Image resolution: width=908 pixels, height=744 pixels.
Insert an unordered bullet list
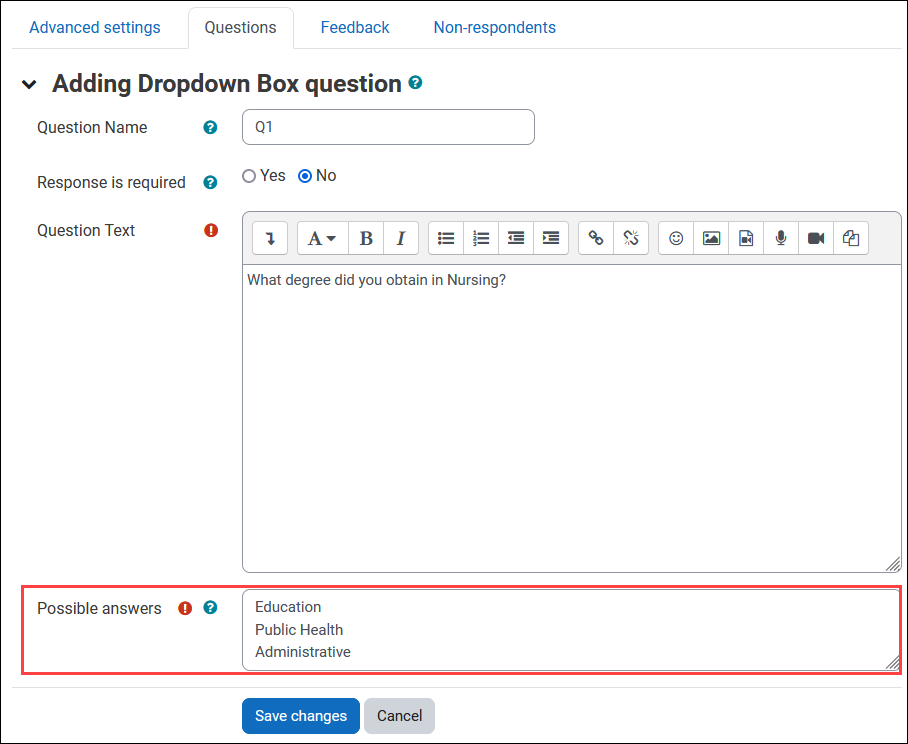coord(446,237)
